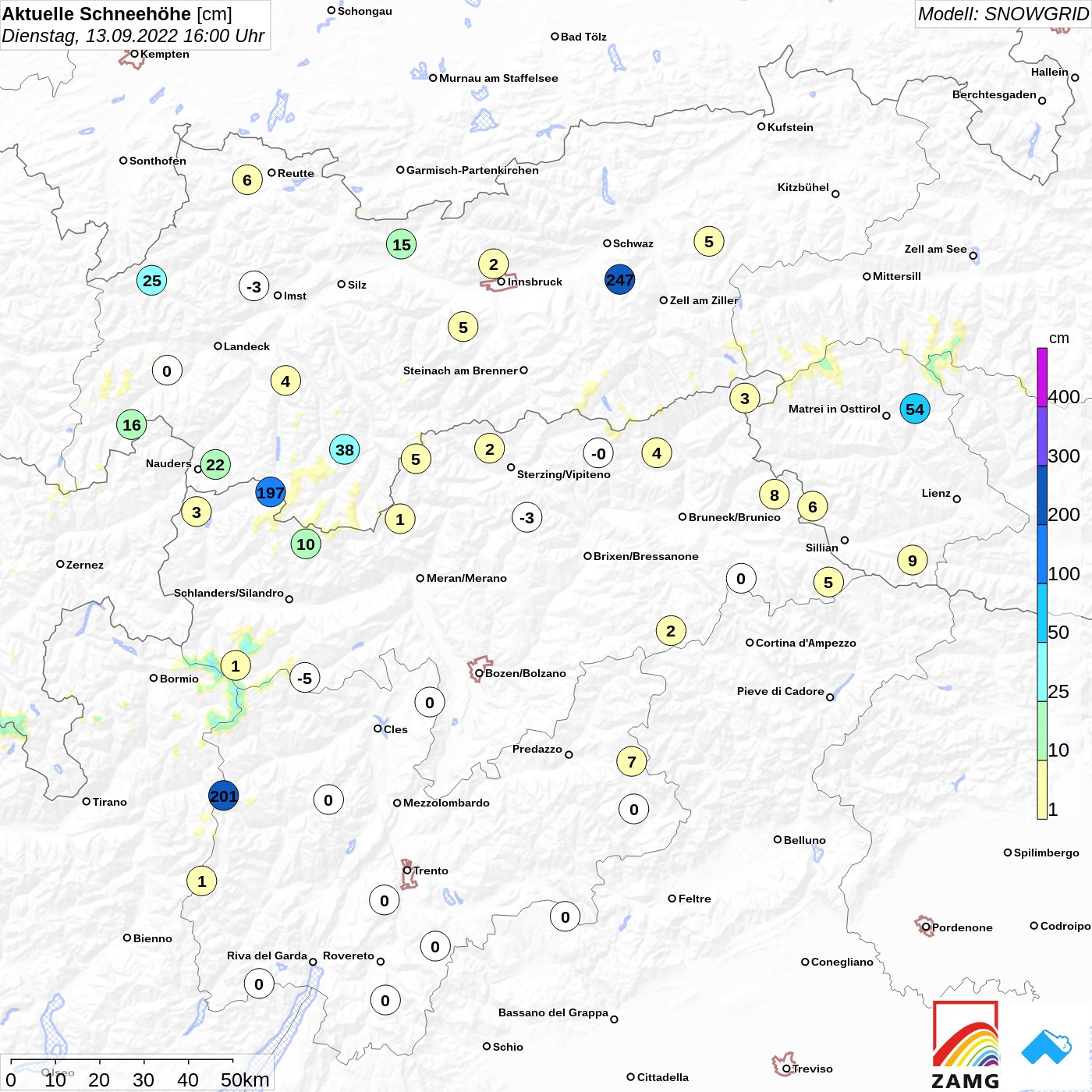Select the 2 cm marker above Innsbruck

(x=494, y=264)
